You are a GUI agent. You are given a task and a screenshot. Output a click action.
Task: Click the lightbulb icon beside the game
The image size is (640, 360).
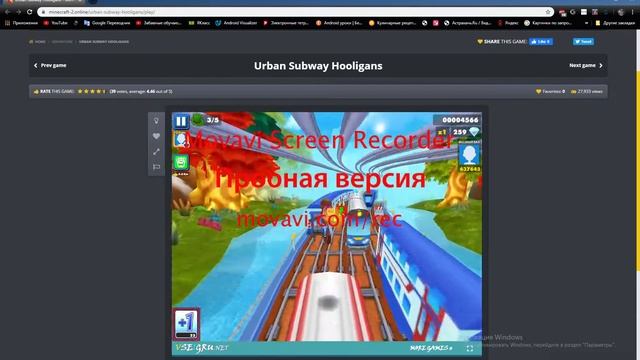(x=156, y=121)
